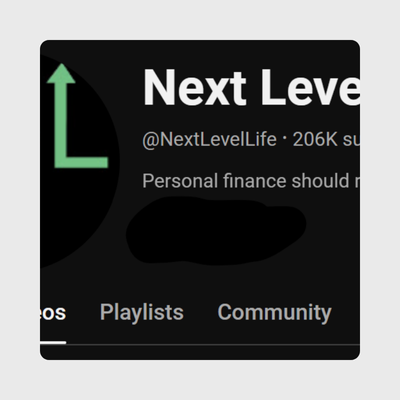Switch to the Community tab
The image size is (400, 400).
(274, 313)
